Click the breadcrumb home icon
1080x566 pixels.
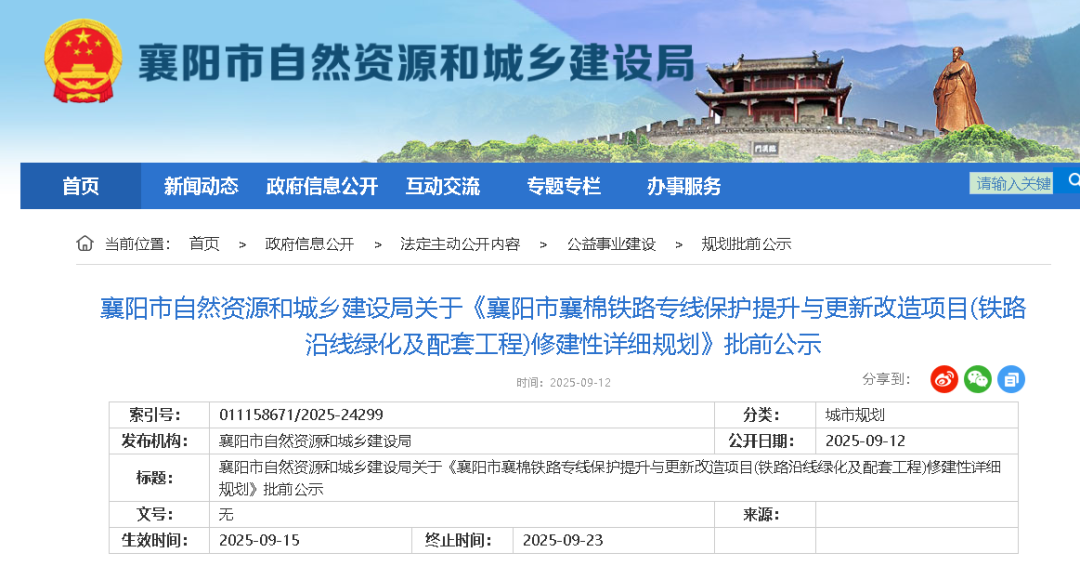point(85,243)
